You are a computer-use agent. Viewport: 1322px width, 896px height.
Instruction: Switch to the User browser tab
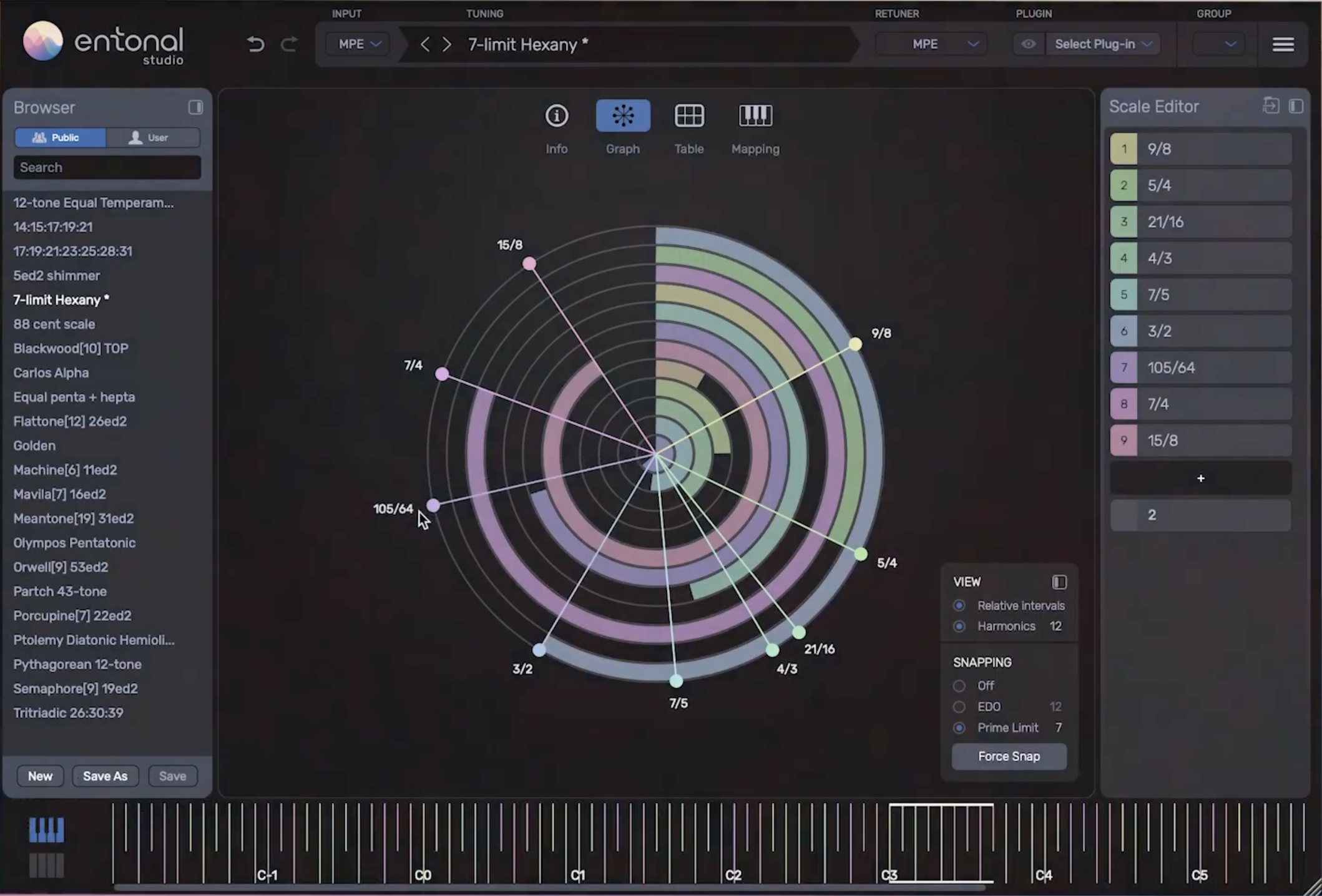153,137
